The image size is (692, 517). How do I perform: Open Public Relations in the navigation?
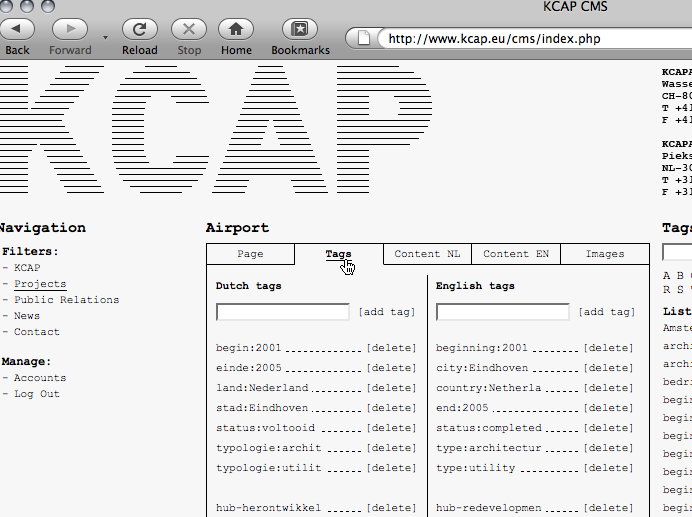click(x=66, y=300)
